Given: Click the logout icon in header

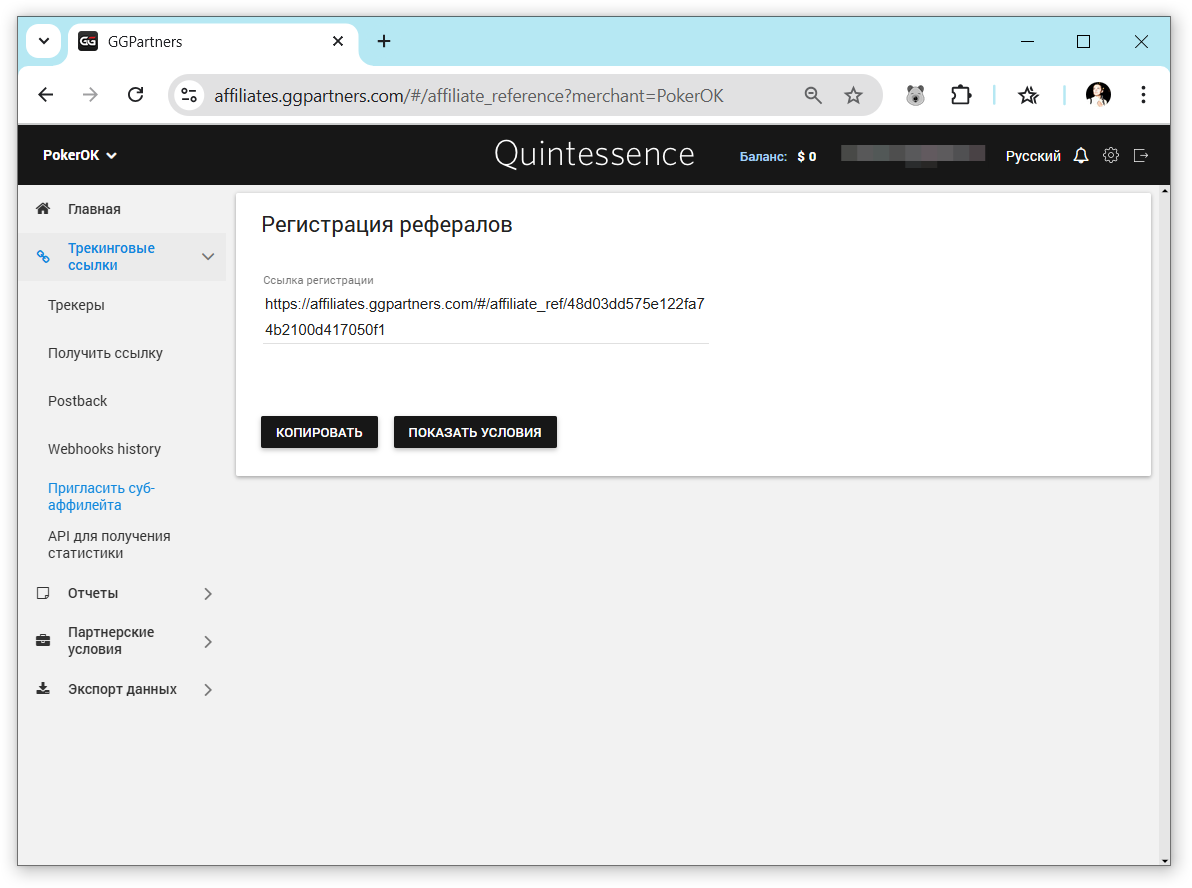Looking at the screenshot, I should click(x=1140, y=155).
